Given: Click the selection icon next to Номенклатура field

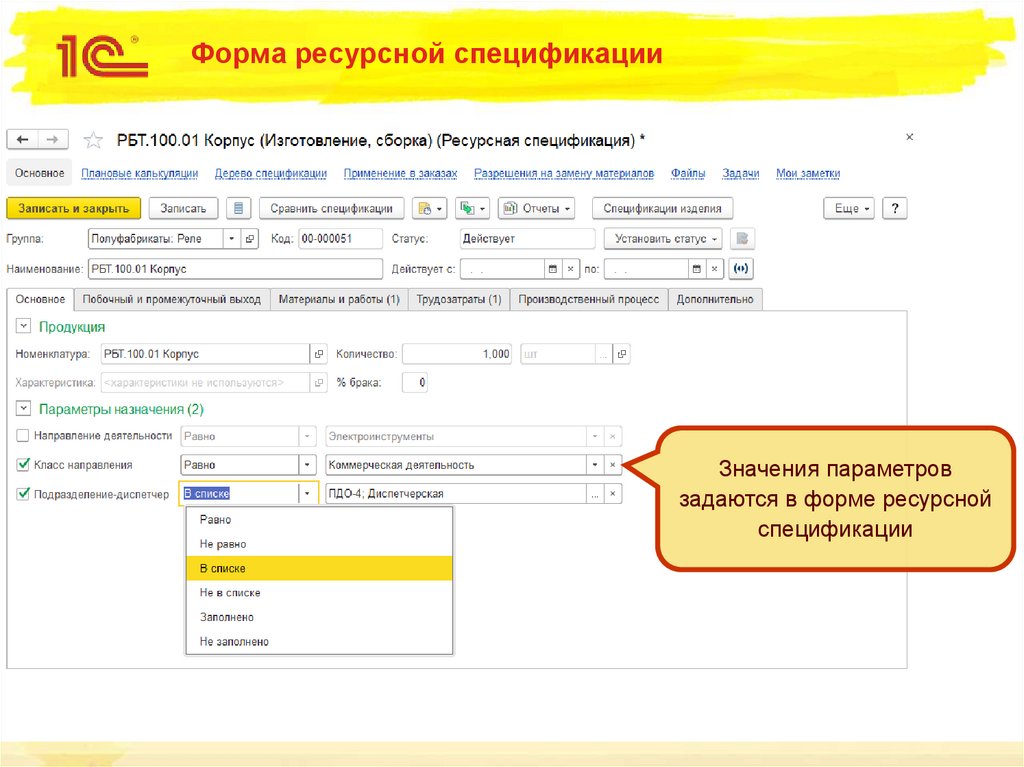Looking at the screenshot, I should click(x=317, y=354).
